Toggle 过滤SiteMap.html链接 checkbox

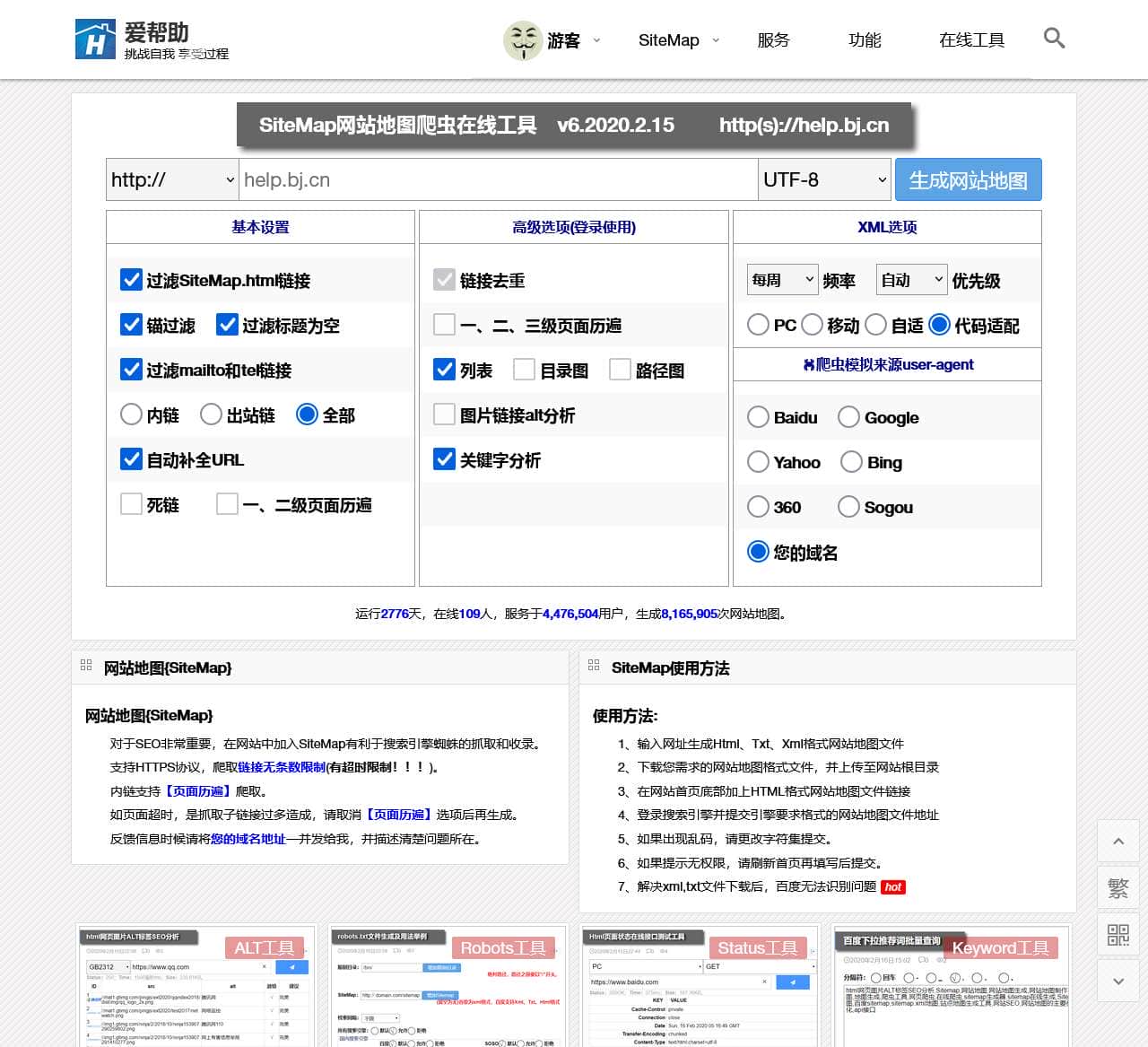tap(131, 279)
